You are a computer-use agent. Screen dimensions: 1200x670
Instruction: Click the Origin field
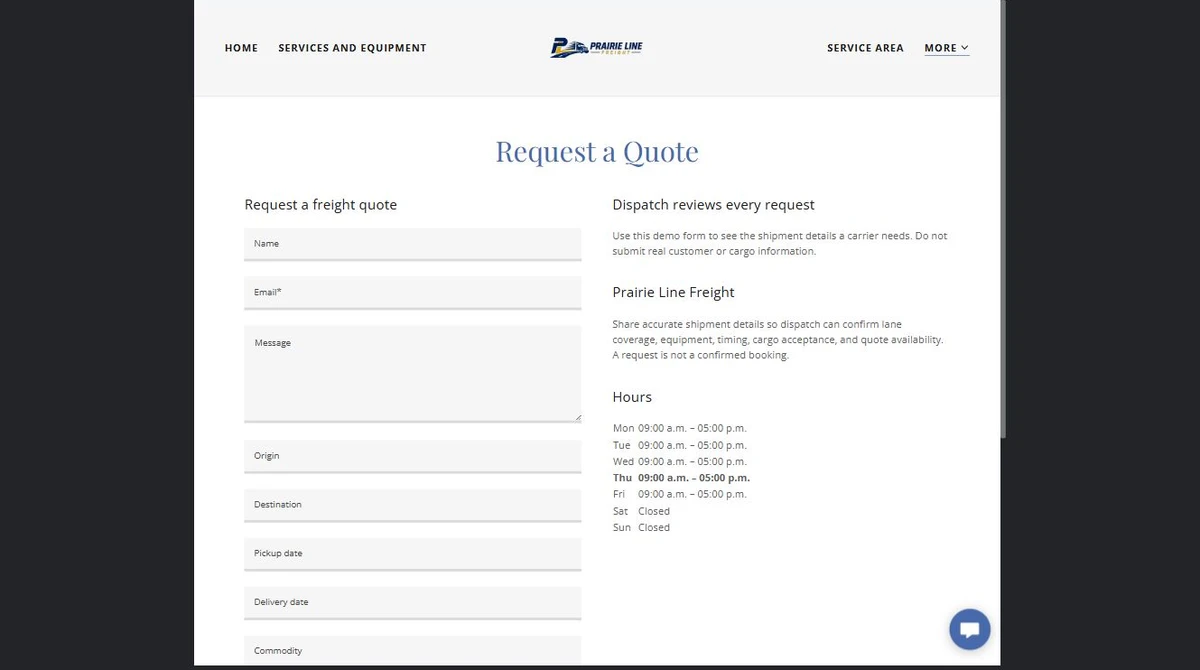point(412,456)
